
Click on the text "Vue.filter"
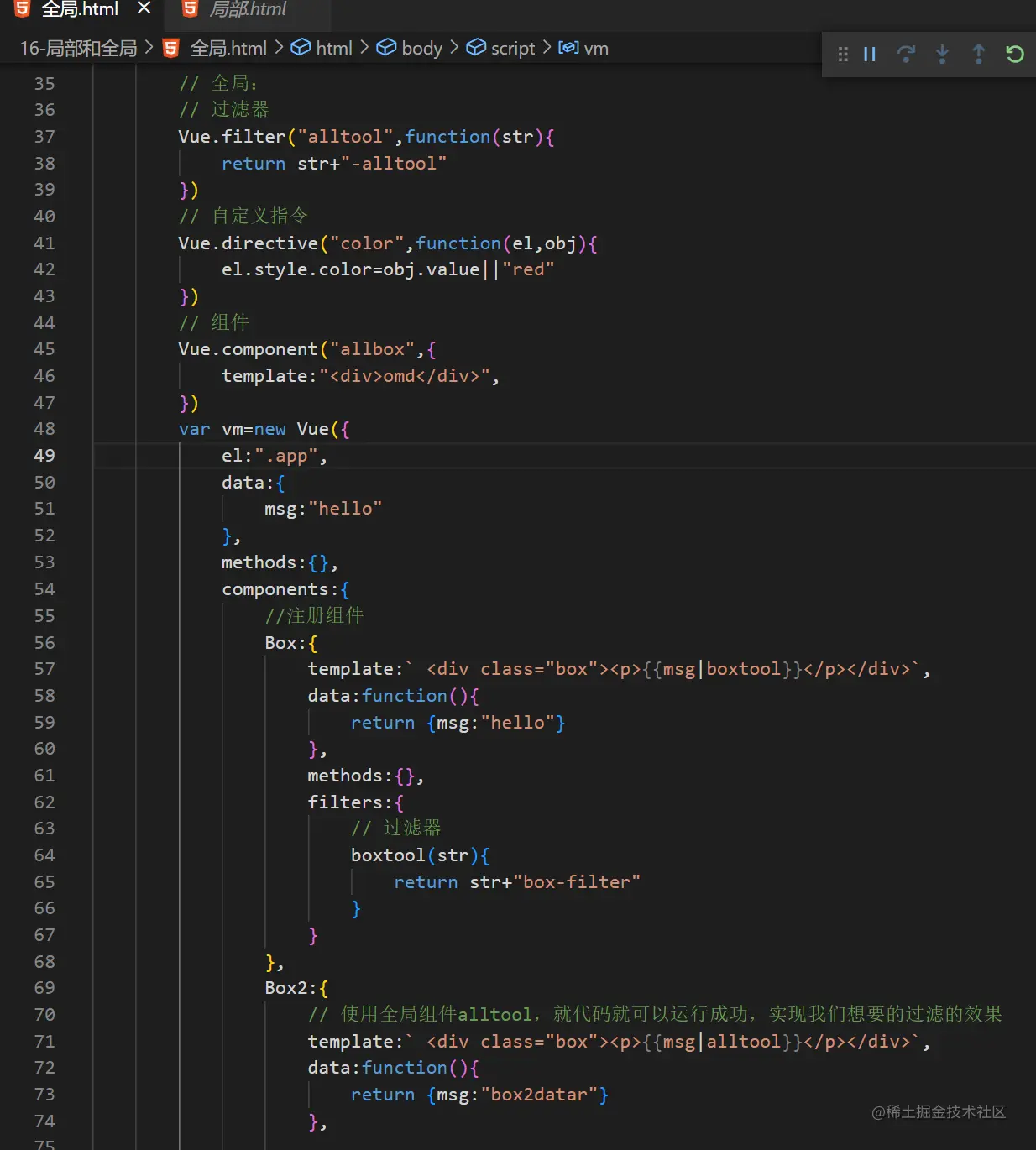(x=232, y=137)
